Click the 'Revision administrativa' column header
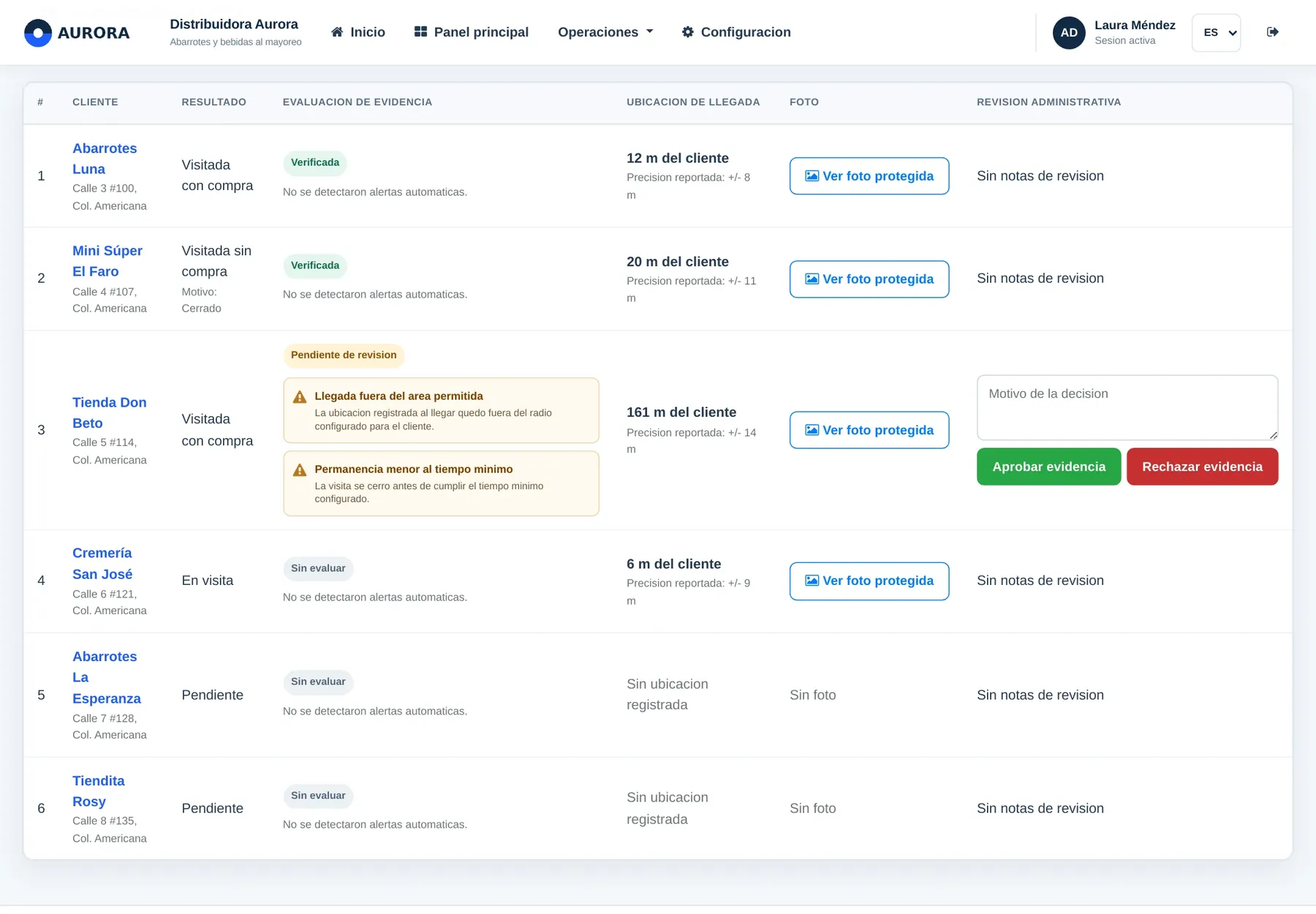This screenshot has width=1316, height=914. pyautogui.click(x=1048, y=102)
